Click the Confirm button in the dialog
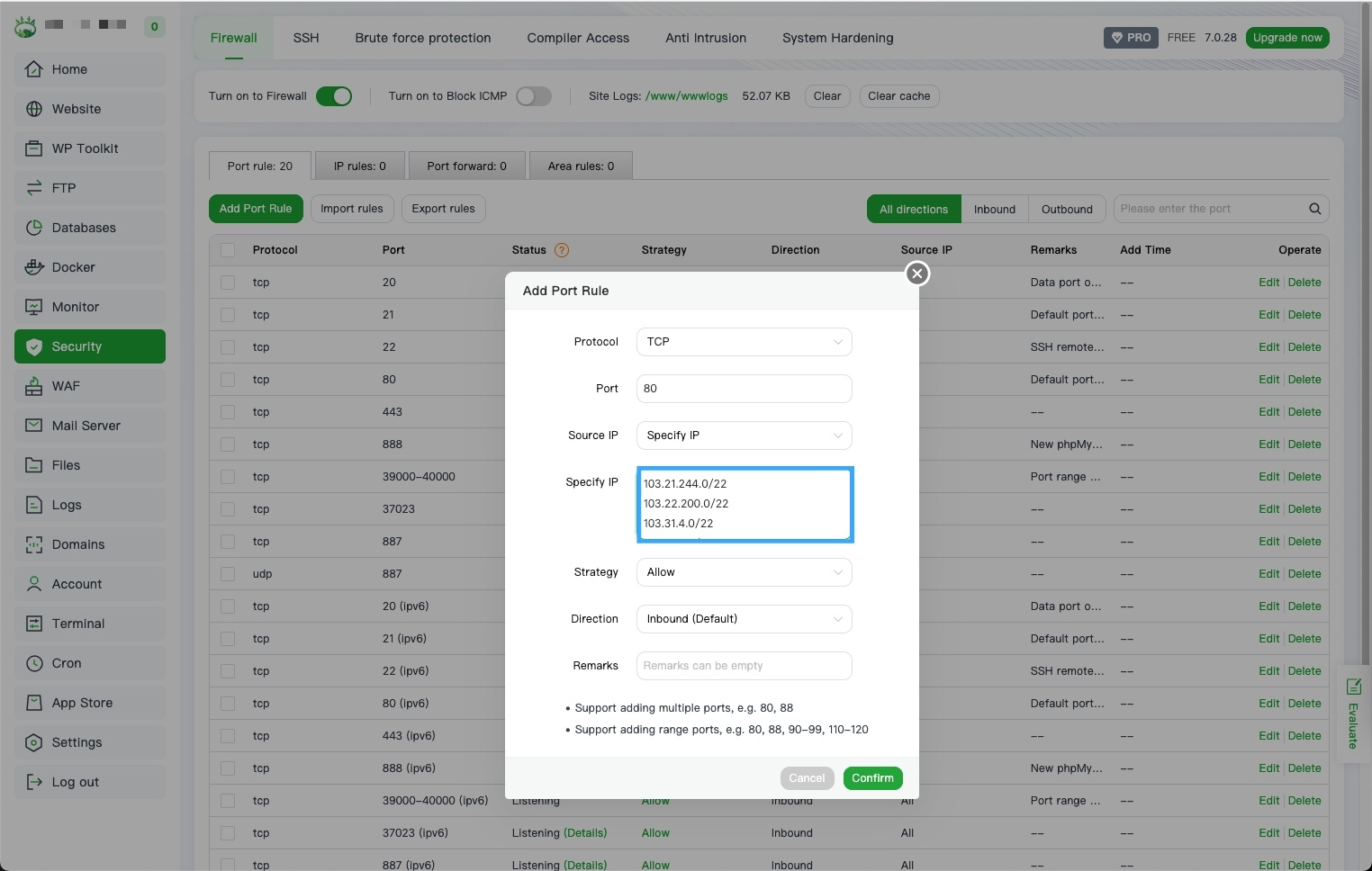 [871, 778]
